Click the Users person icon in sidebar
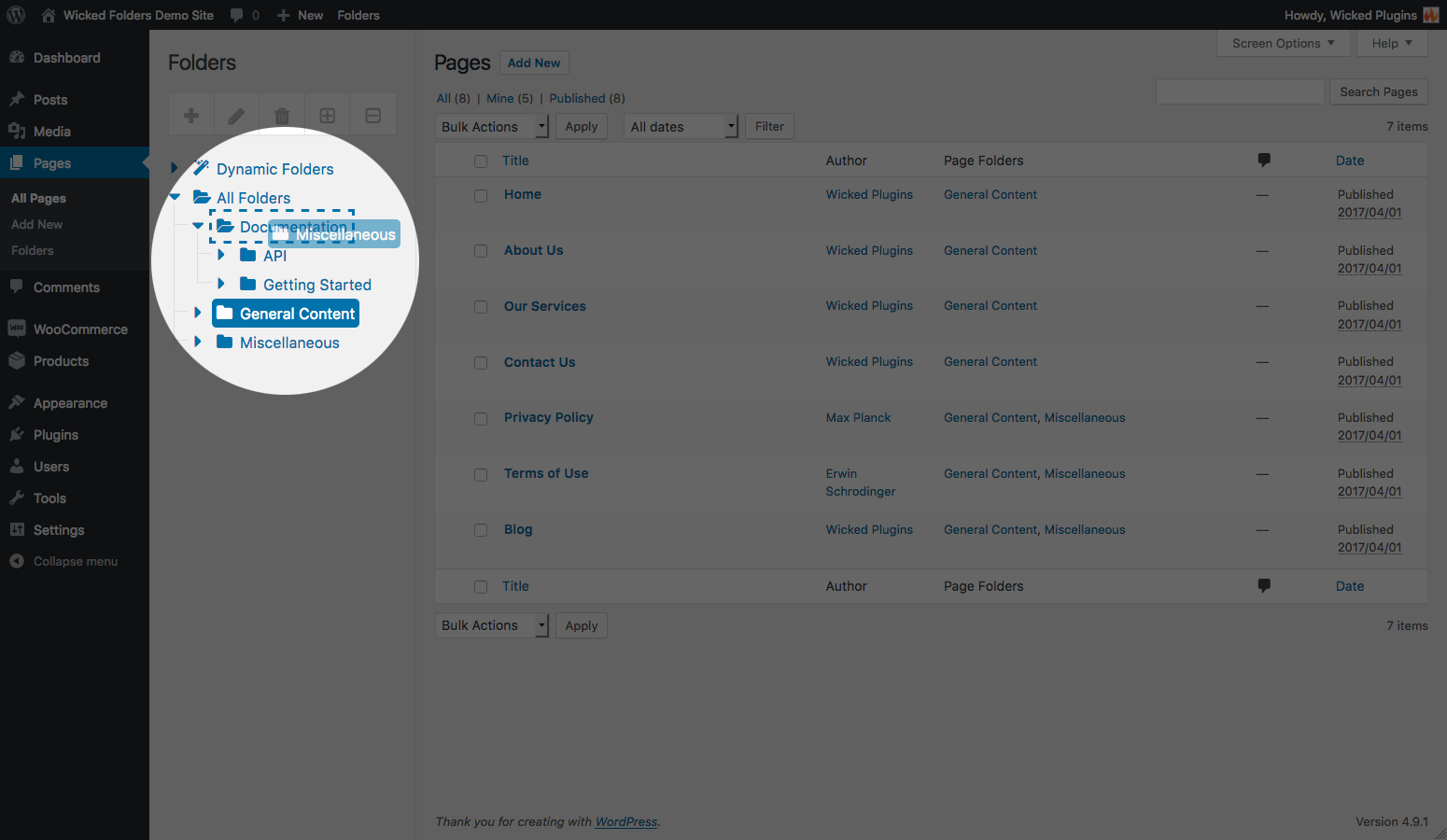This screenshot has height=840, width=1447. coord(17,466)
